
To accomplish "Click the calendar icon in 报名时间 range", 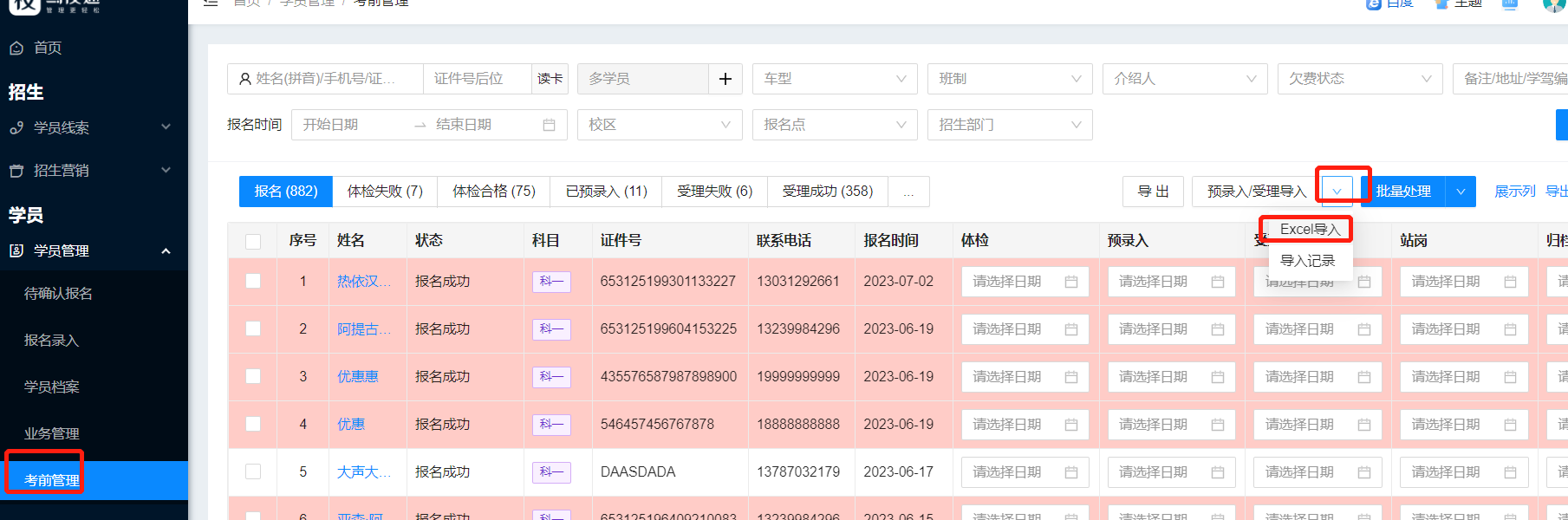I will 549,125.
